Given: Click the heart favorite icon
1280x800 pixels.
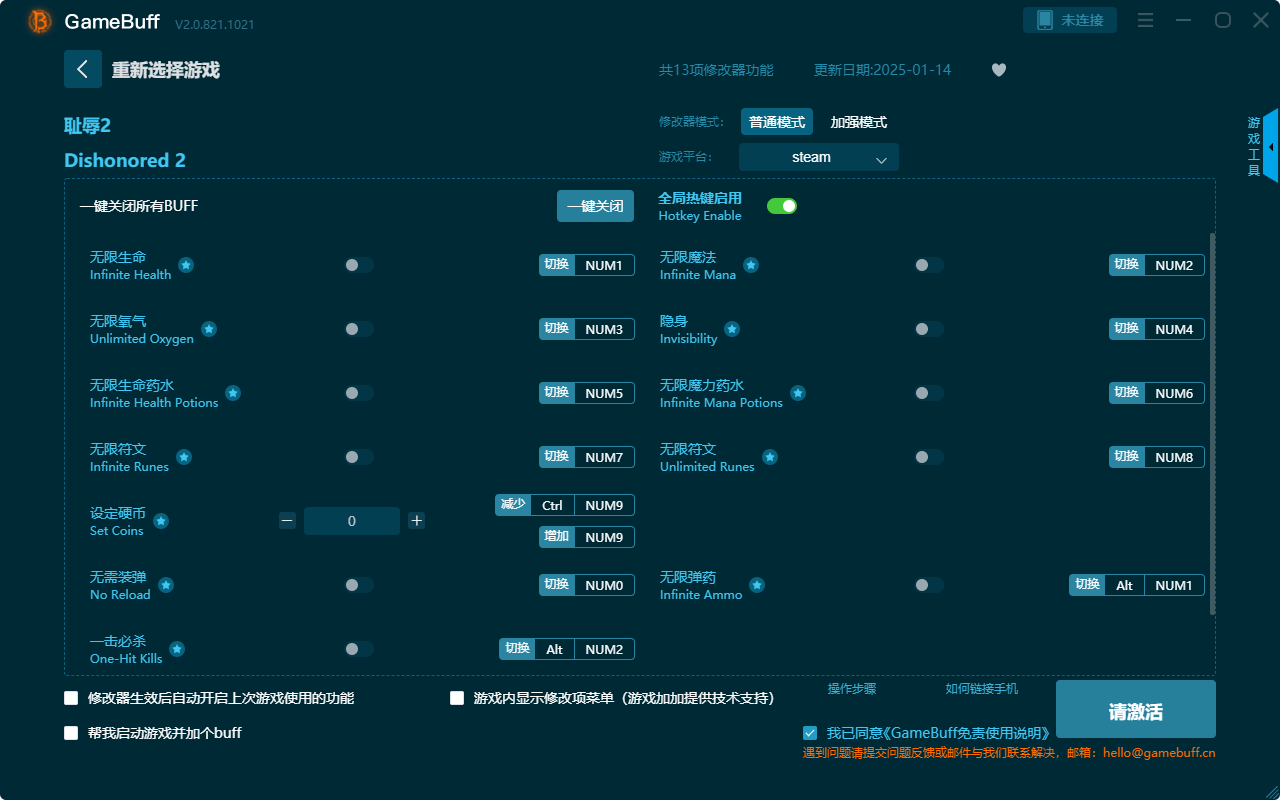Looking at the screenshot, I should click(998, 70).
